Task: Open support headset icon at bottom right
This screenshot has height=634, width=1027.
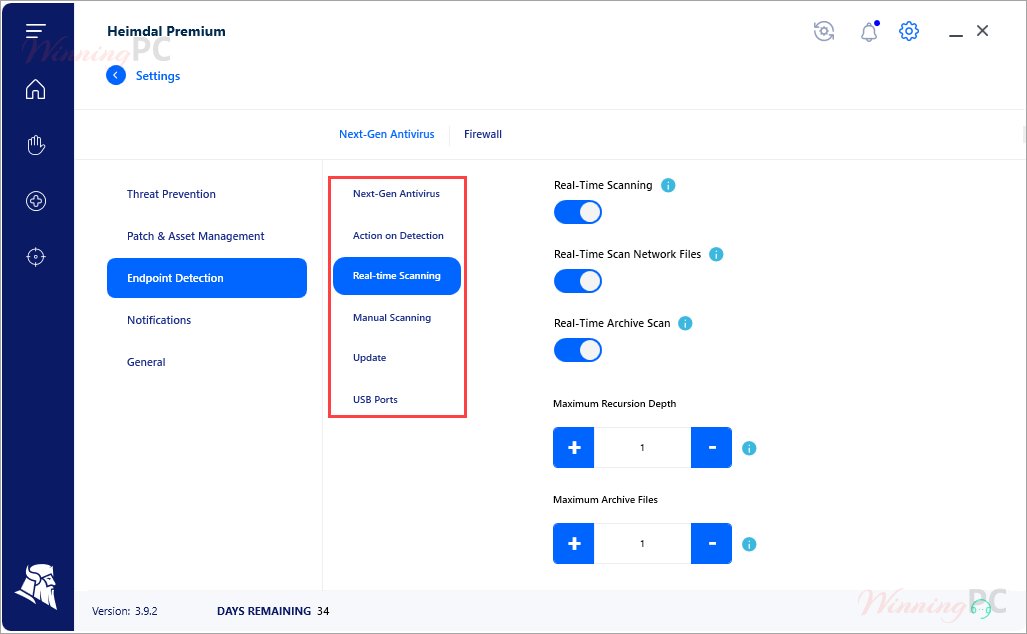Action: click(x=980, y=609)
